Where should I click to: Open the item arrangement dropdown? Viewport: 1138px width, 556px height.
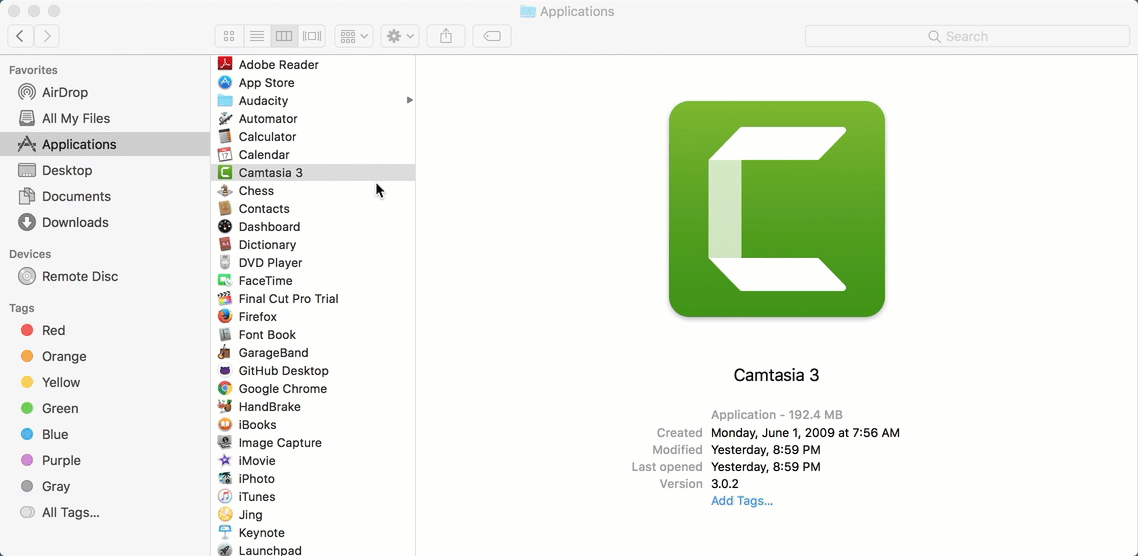tap(353, 36)
